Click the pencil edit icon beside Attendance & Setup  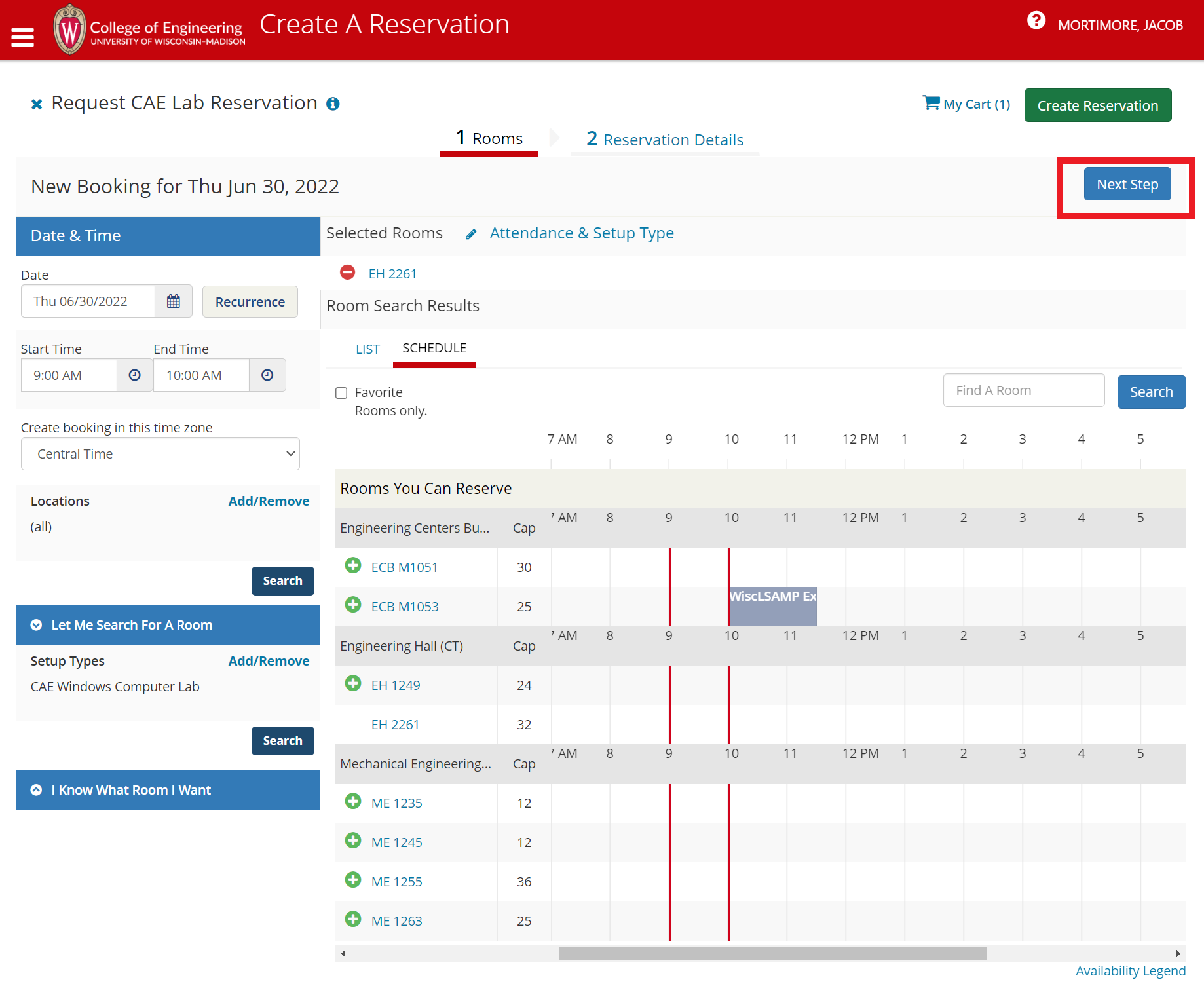pyautogui.click(x=471, y=235)
